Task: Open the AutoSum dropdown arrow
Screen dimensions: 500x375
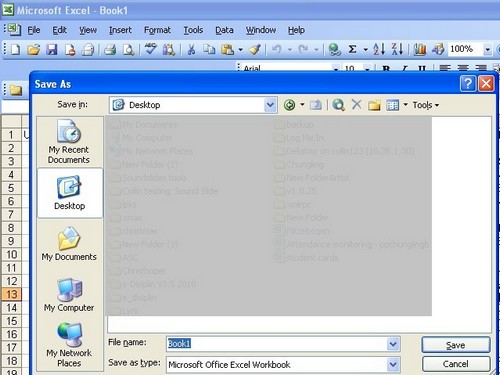Action: click(365, 50)
